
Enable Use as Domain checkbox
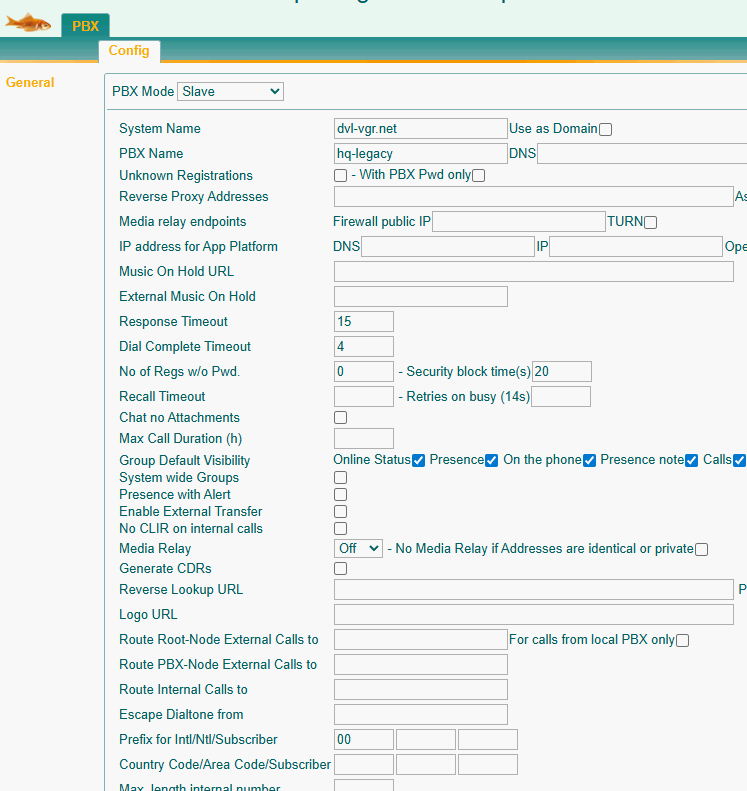click(605, 129)
